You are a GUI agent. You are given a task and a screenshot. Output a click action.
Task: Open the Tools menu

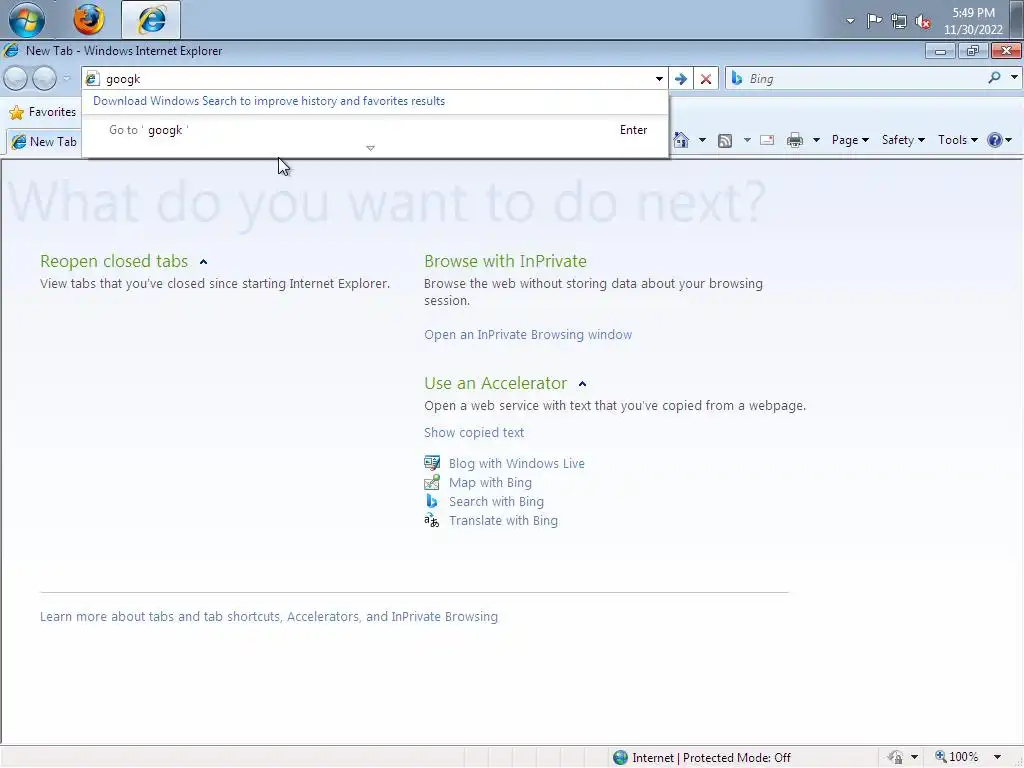(957, 140)
